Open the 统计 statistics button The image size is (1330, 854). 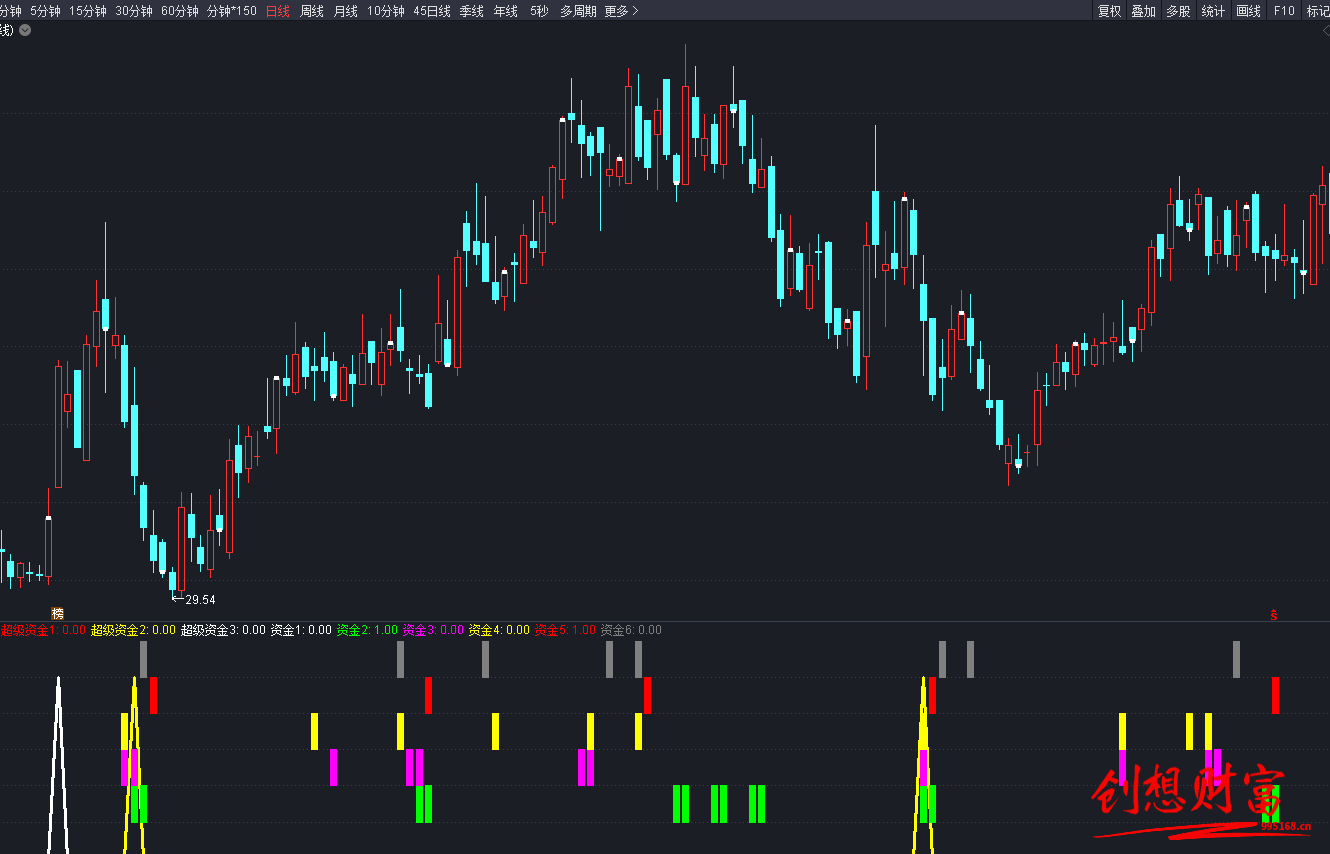(x=1213, y=11)
